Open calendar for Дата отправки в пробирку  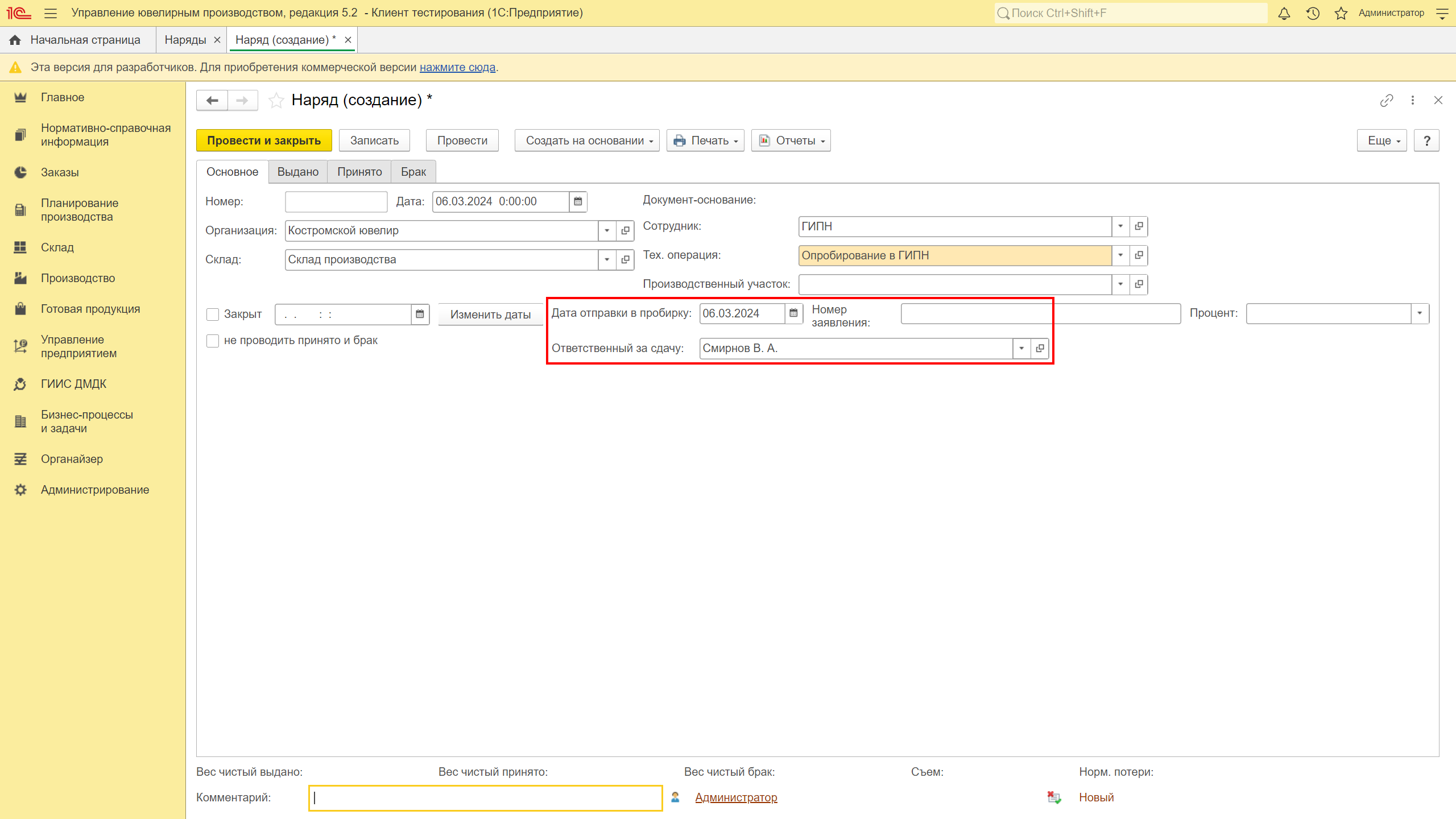coord(793,313)
